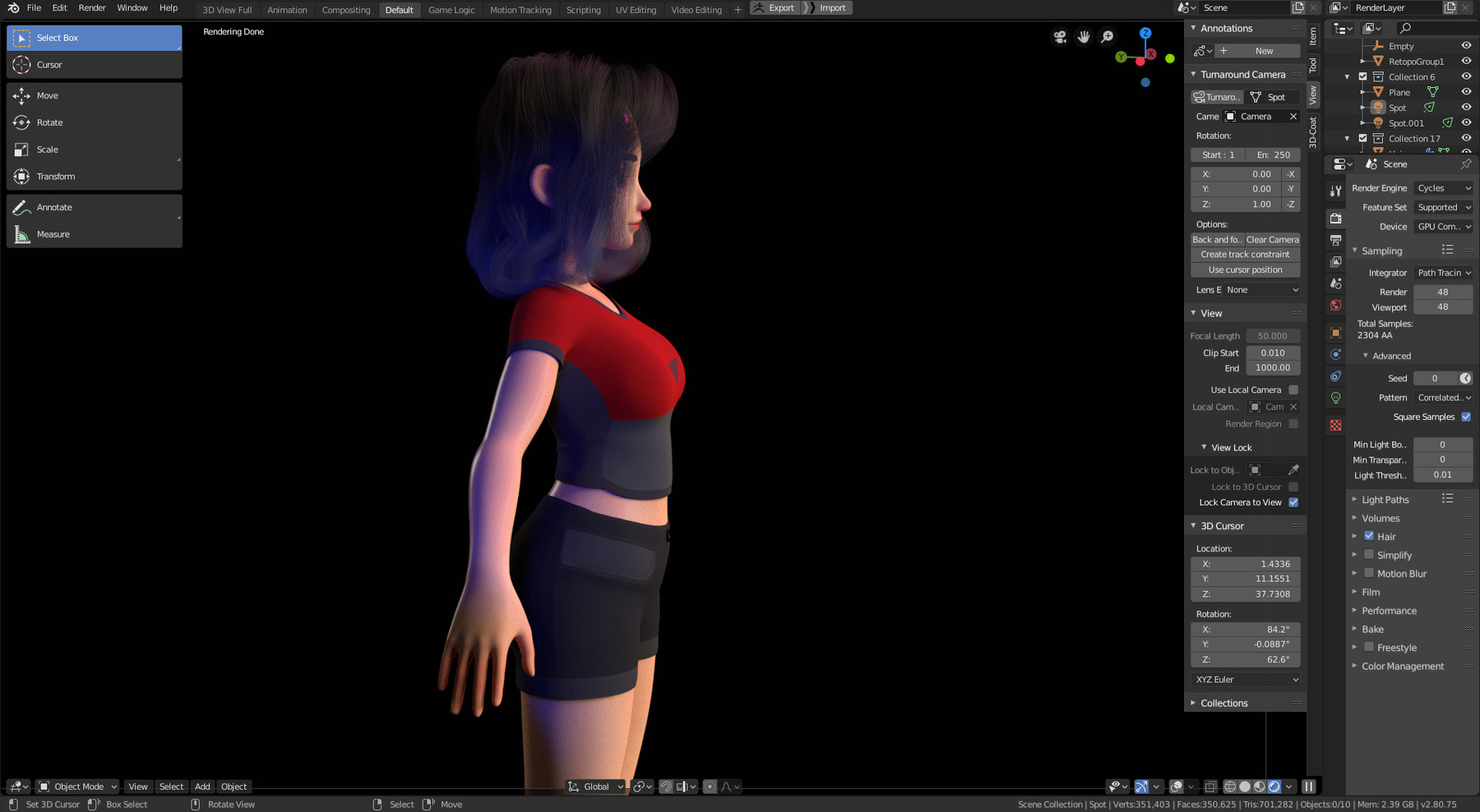Enable the Freestyle checkbox
This screenshot has width=1480, height=812.
pos(1369,647)
